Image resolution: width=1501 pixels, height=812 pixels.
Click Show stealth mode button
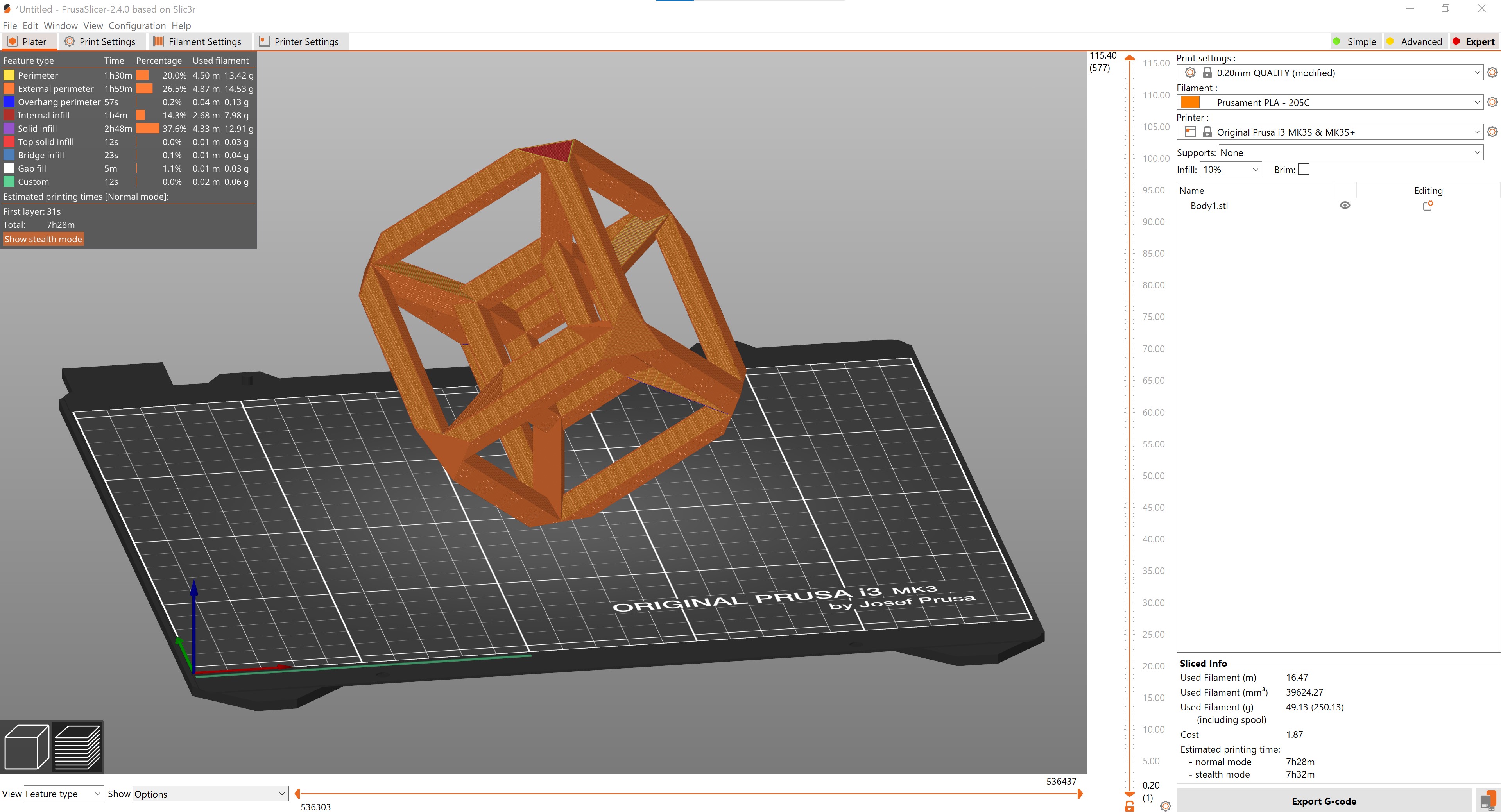(43, 240)
